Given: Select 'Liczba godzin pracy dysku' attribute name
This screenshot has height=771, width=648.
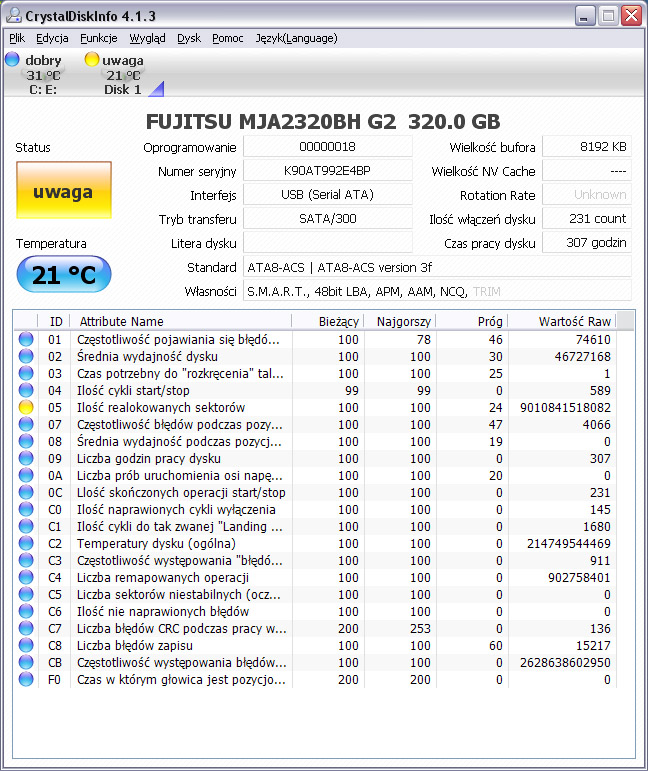Looking at the screenshot, I should tap(148, 459).
